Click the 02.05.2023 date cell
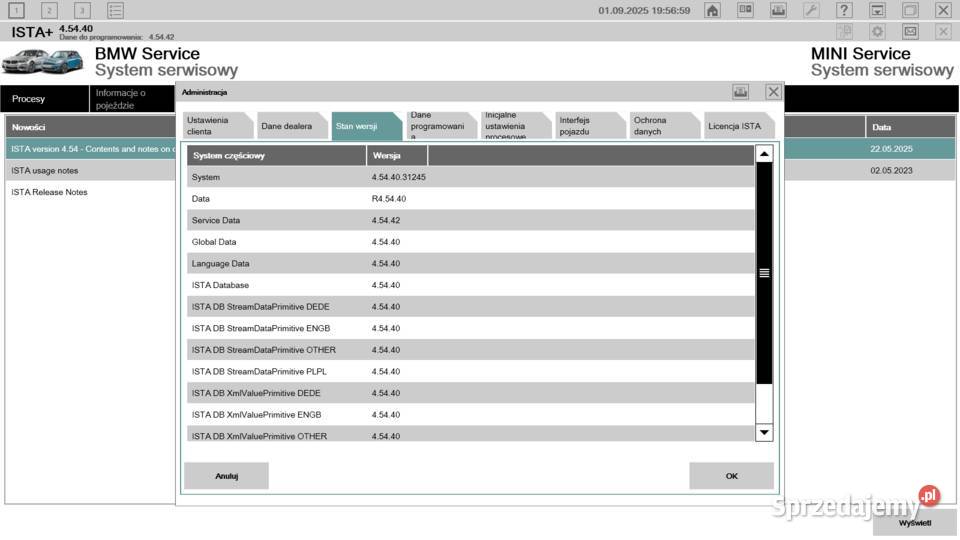 pyautogui.click(x=910, y=170)
